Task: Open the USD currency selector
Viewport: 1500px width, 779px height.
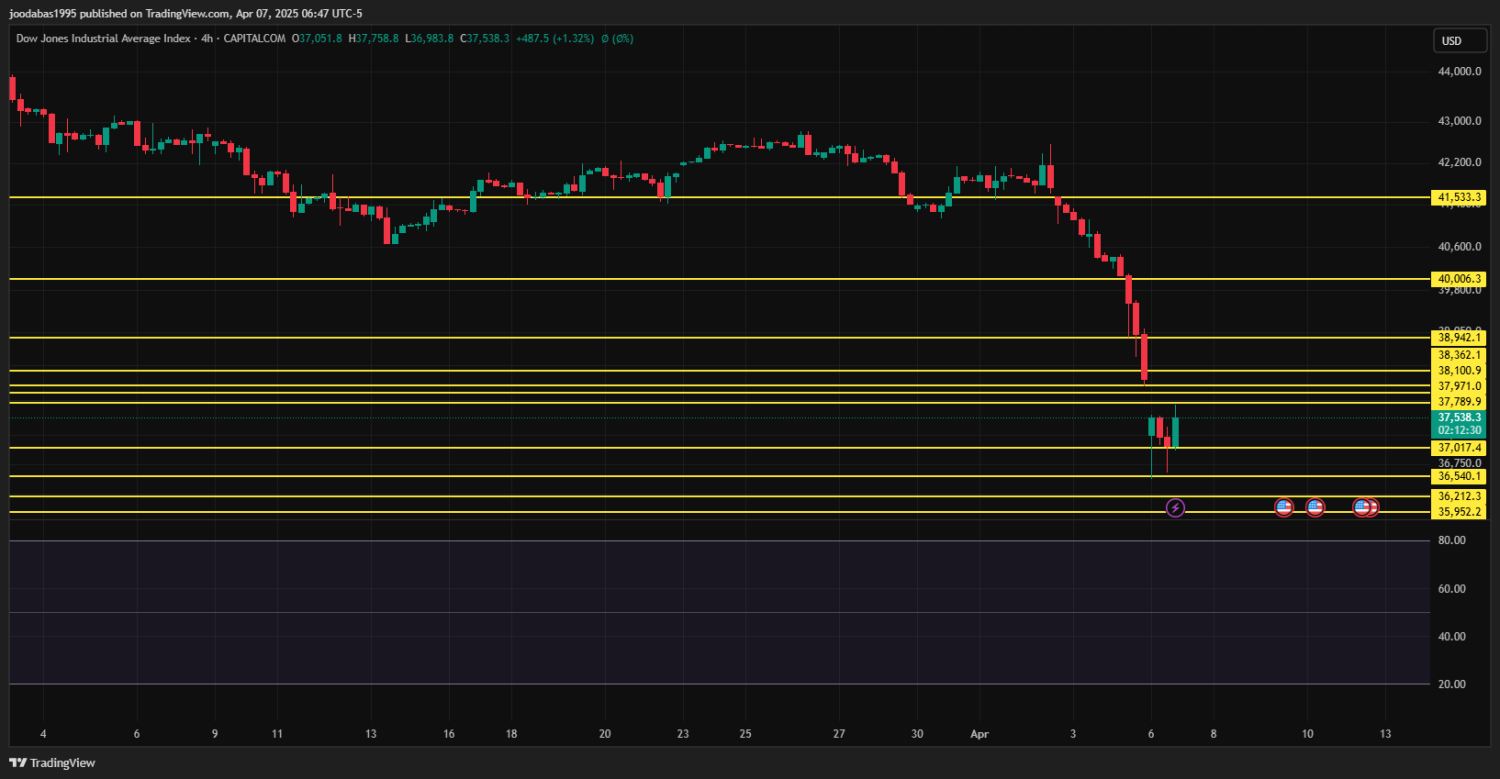Action: (x=1451, y=41)
